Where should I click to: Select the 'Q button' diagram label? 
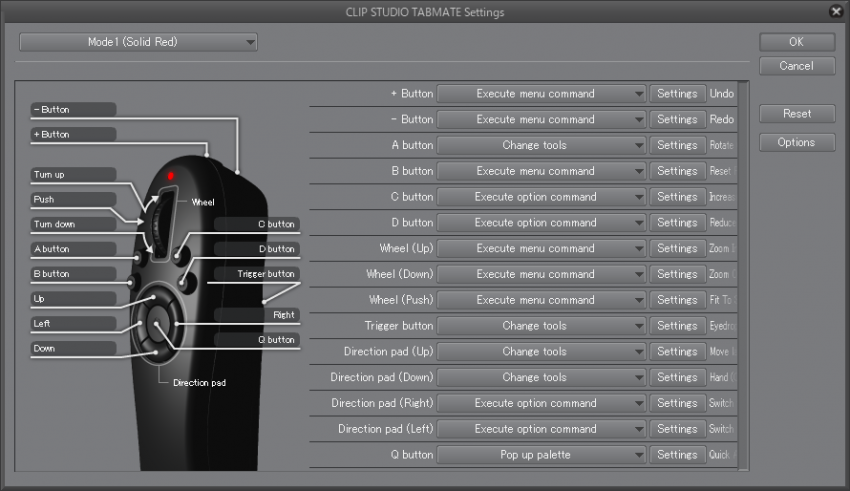coord(257,340)
